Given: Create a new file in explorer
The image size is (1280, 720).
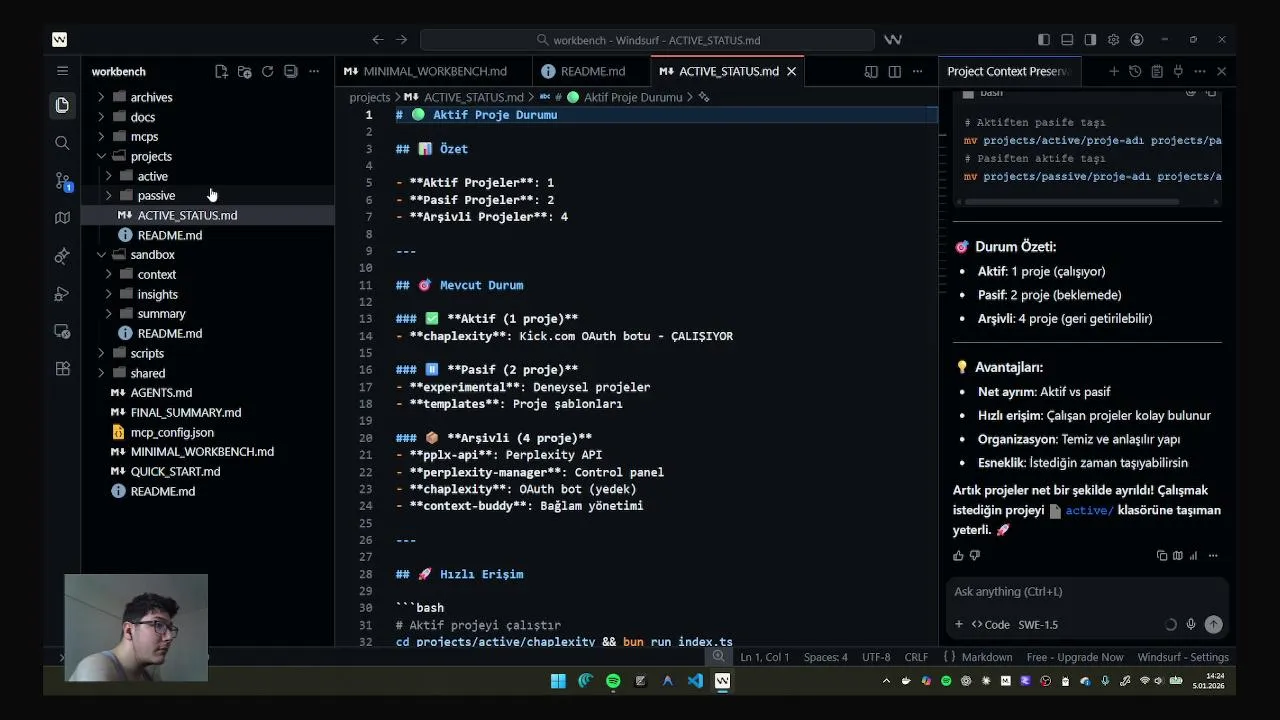Looking at the screenshot, I should pyautogui.click(x=221, y=72).
